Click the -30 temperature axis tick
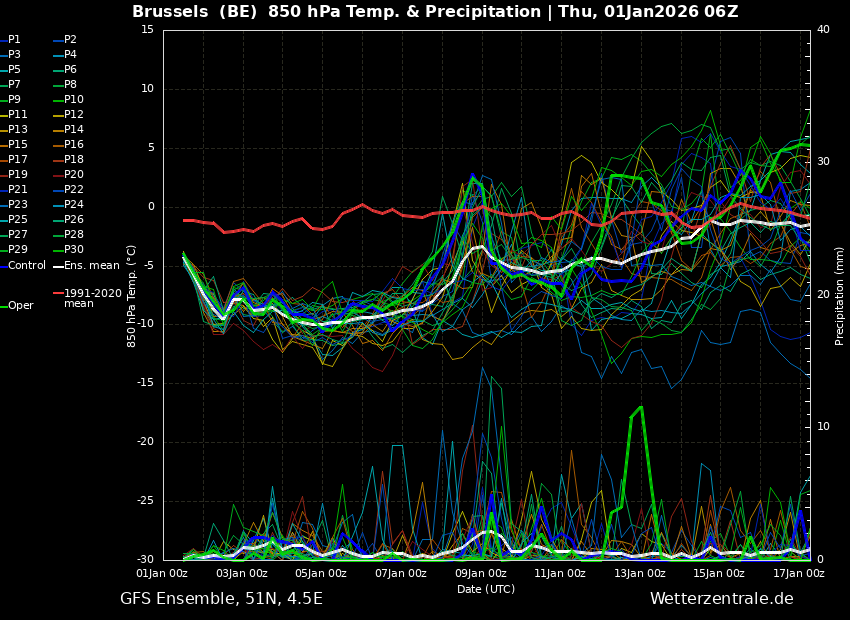Image resolution: width=850 pixels, height=620 pixels. coord(146,559)
